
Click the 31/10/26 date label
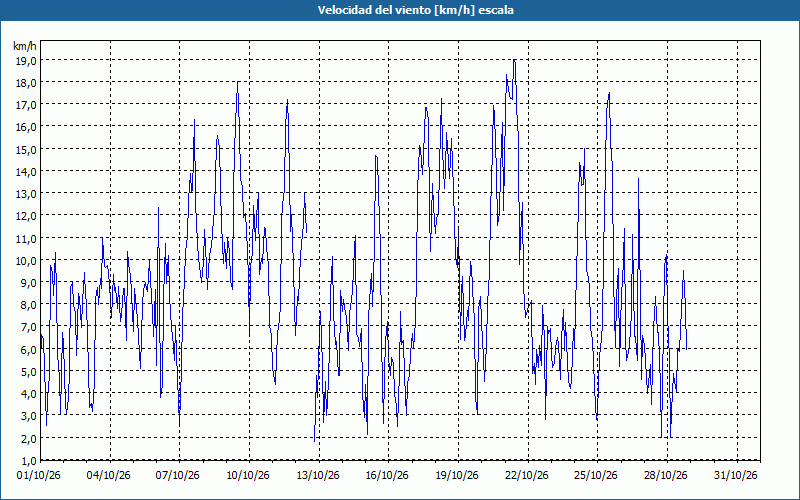[x=736, y=476]
